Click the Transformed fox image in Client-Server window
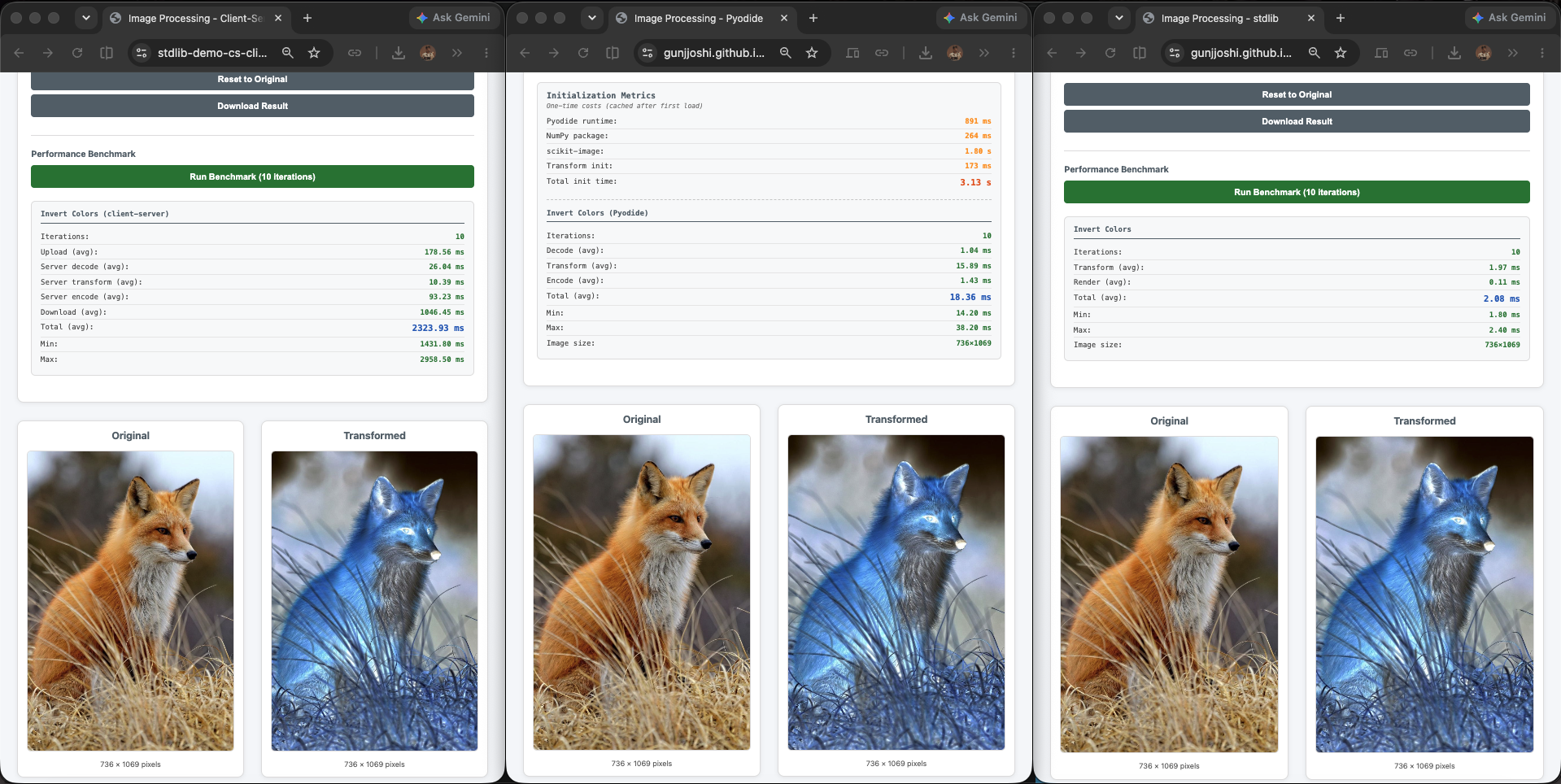1561x784 pixels. [x=374, y=601]
